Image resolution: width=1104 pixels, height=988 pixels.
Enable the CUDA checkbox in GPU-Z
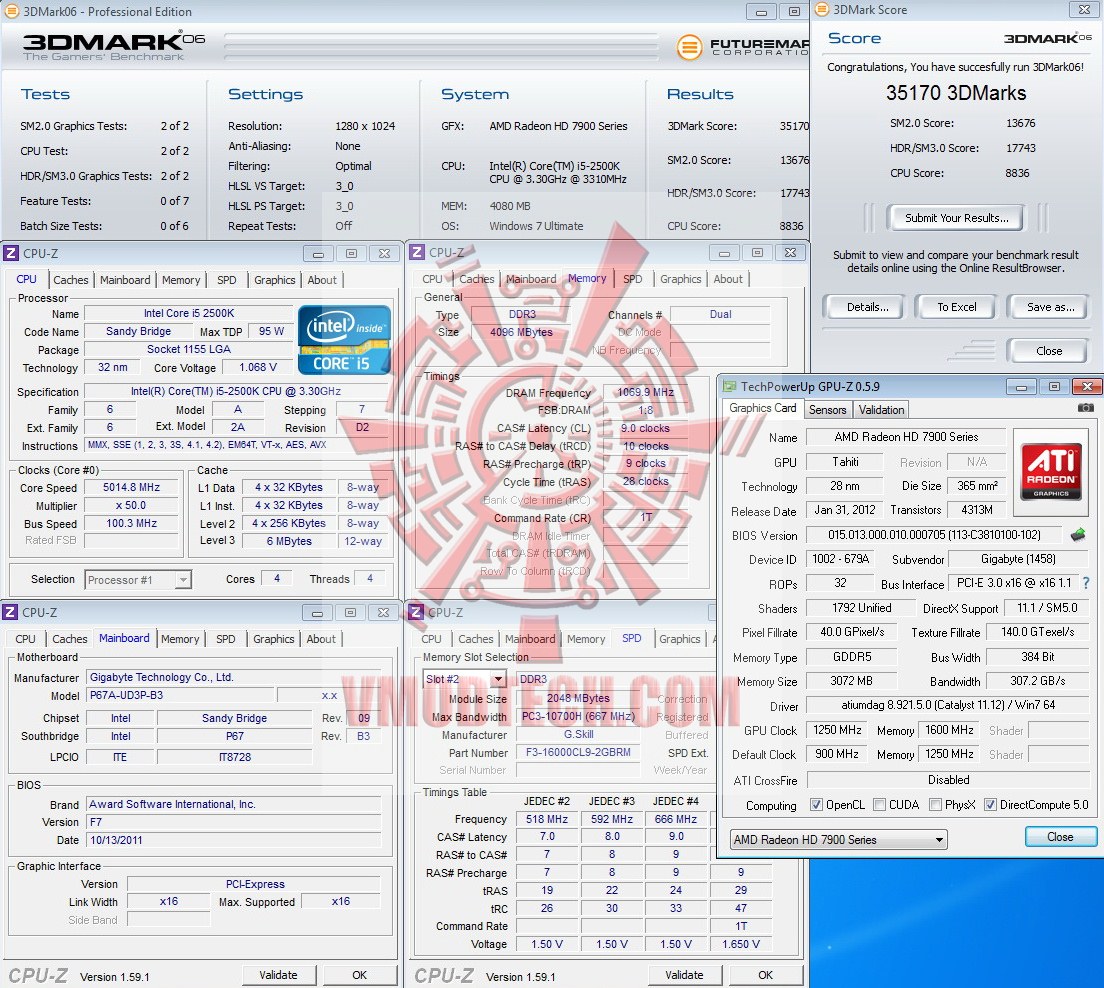[x=879, y=804]
